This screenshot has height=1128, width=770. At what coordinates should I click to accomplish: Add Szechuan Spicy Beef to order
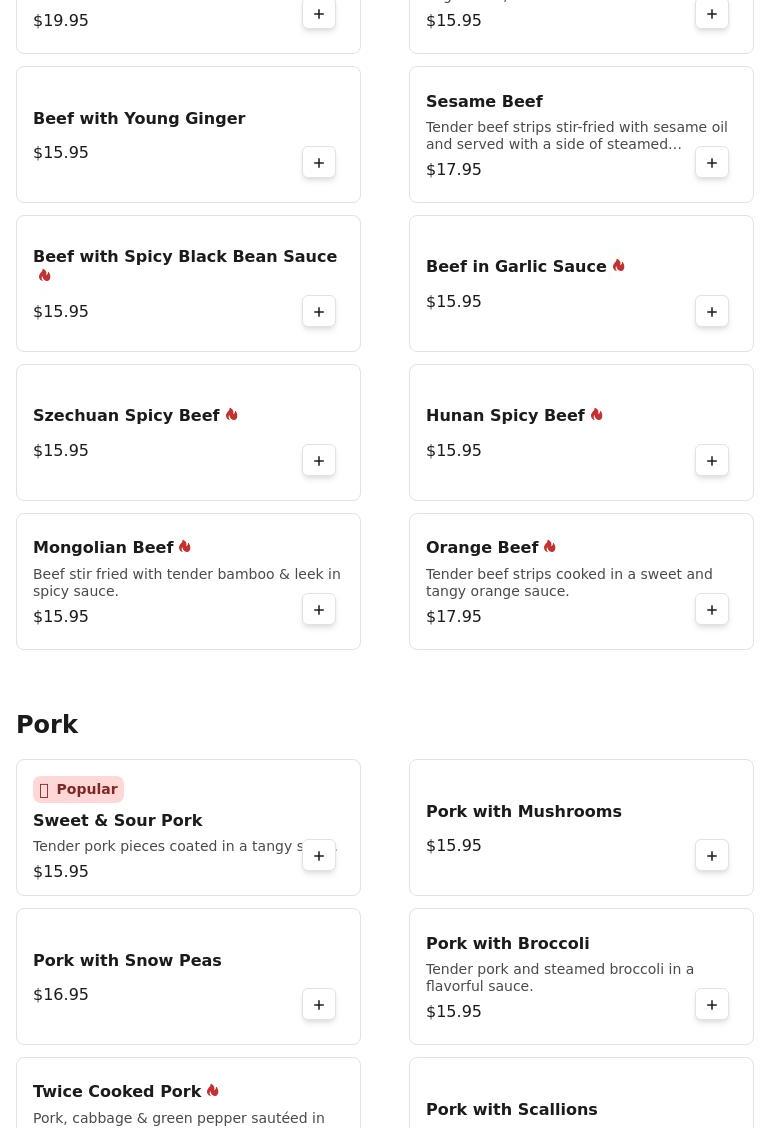pos(319,461)
